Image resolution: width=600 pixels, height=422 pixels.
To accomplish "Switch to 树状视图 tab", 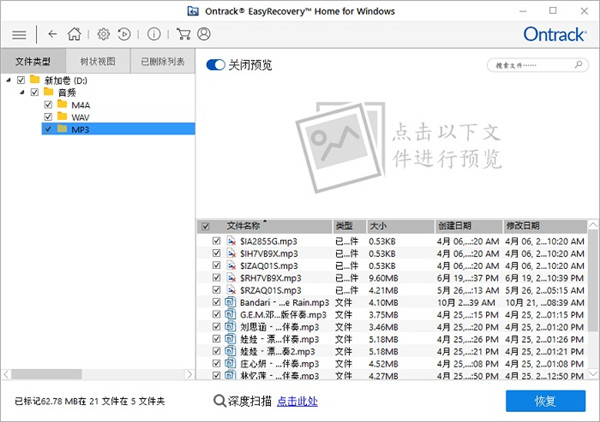I will [98, 61].
